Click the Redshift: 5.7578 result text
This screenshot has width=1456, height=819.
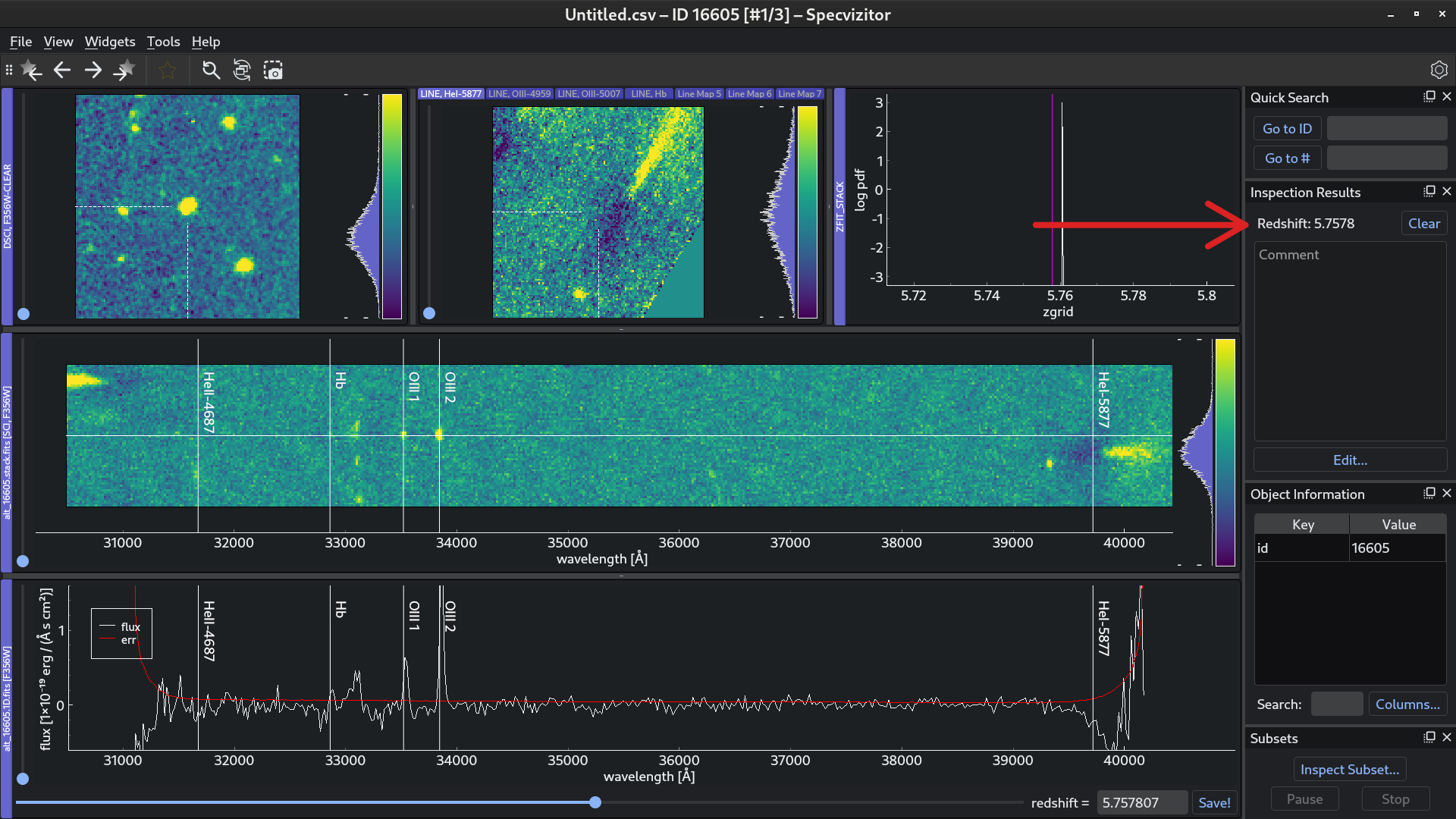[1305, 224]
